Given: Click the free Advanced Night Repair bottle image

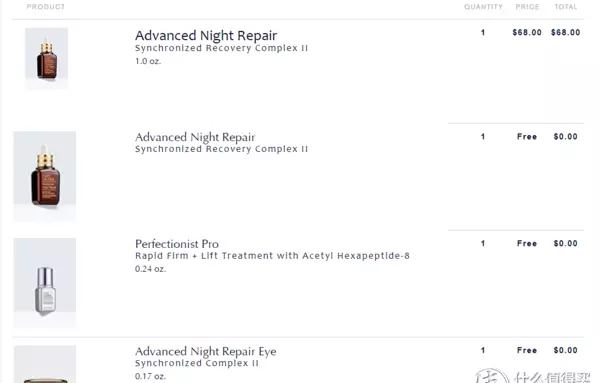Looking at the screenshot, I should [45, 176].
